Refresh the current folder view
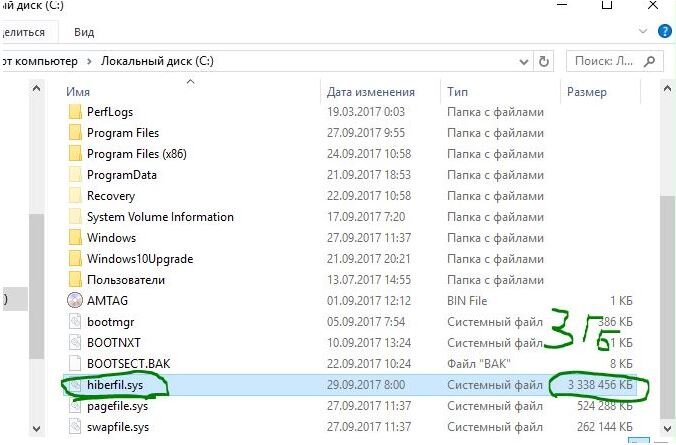Image resolution: width=676 pixels, height=445 pixels. pos(544,61)
